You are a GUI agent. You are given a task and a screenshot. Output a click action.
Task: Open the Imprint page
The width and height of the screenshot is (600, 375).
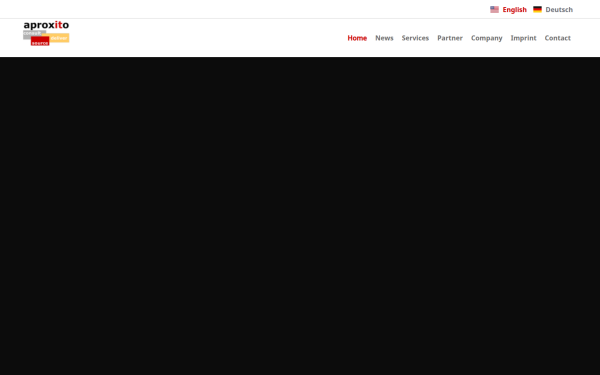[x=523, y=38]
